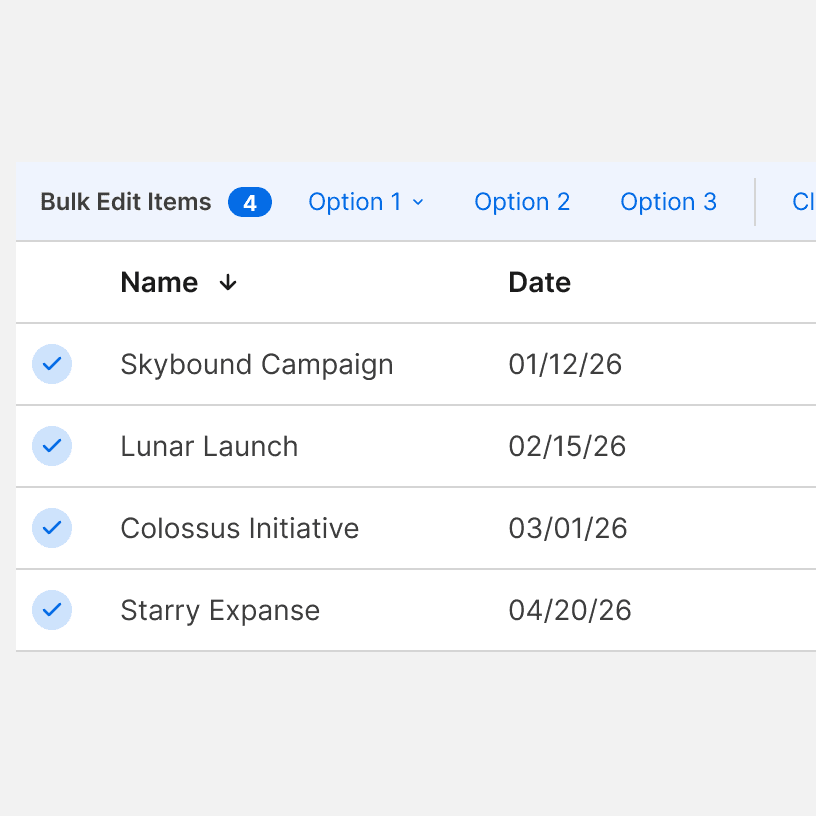Untick the Starry Expanse checkbox
This screenshot has width=816, height=816.
click(x=52, y=610)
